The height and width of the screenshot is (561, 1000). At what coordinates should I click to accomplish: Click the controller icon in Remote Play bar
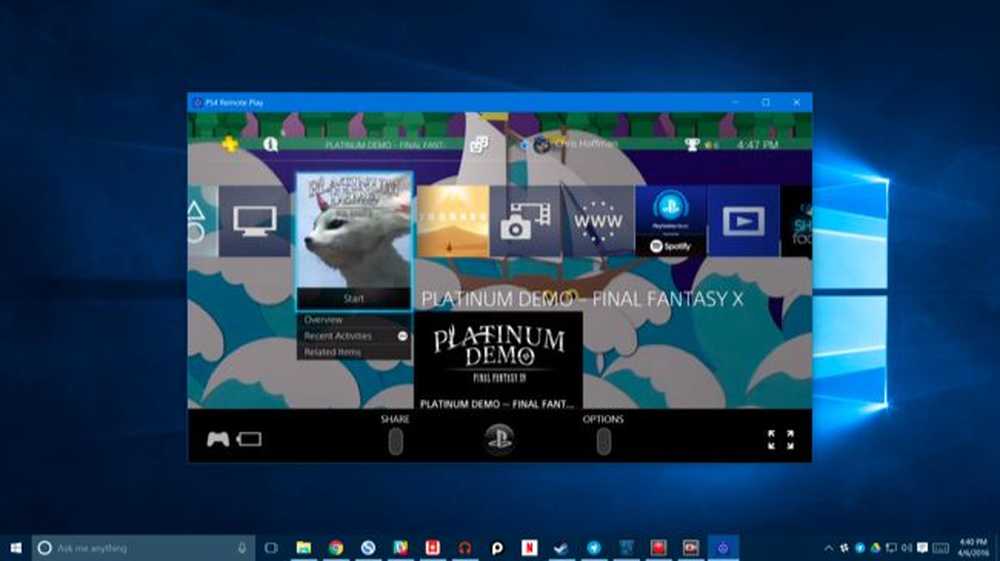(x=218, y=439)
